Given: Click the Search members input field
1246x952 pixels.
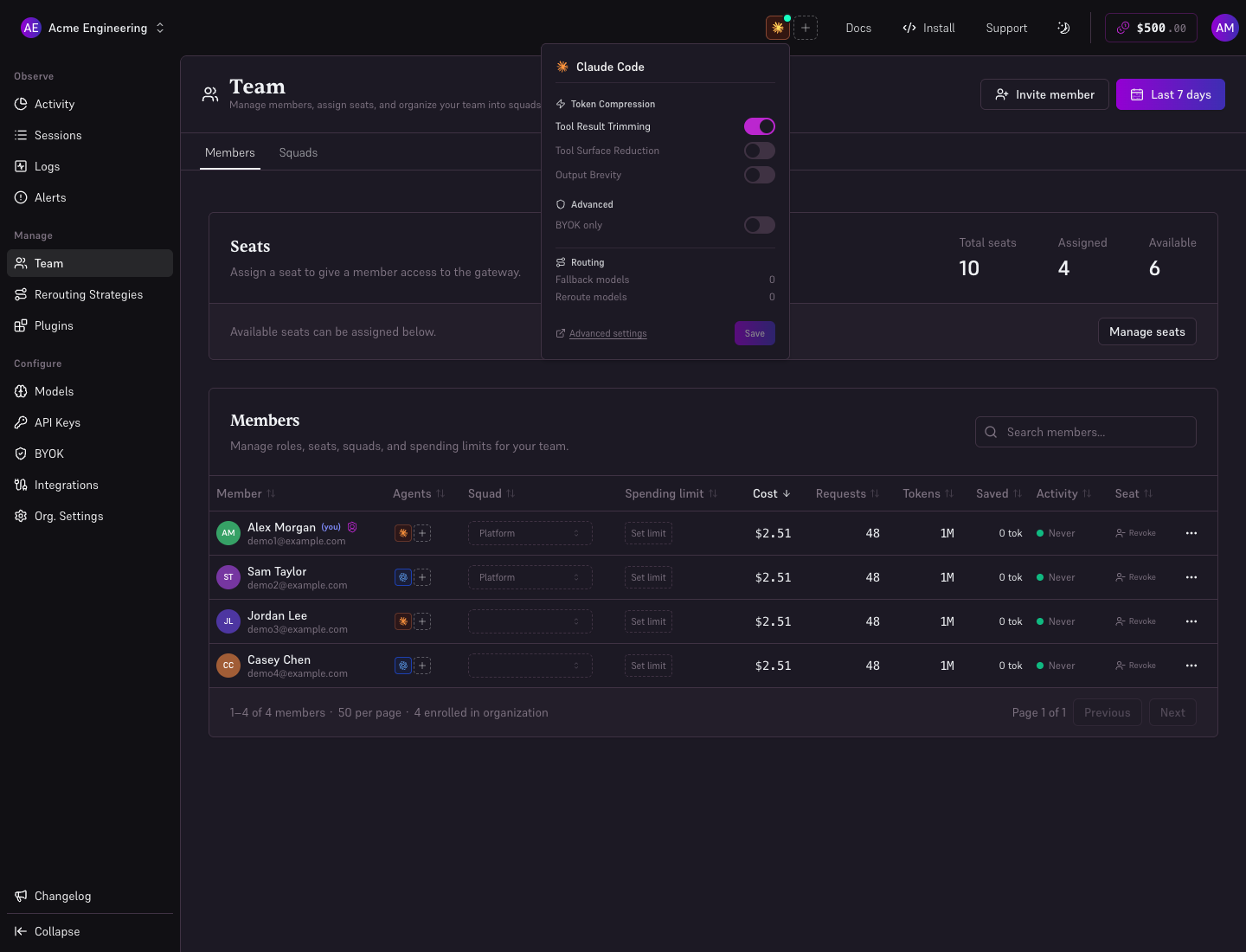Looking at the screenshot, I should pos(1086,432).
